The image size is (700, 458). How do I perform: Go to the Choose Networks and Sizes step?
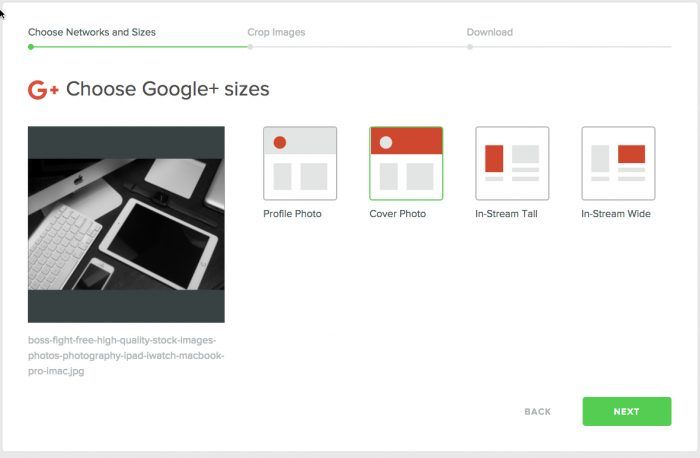pyautogui.click(x=92, y=32)
